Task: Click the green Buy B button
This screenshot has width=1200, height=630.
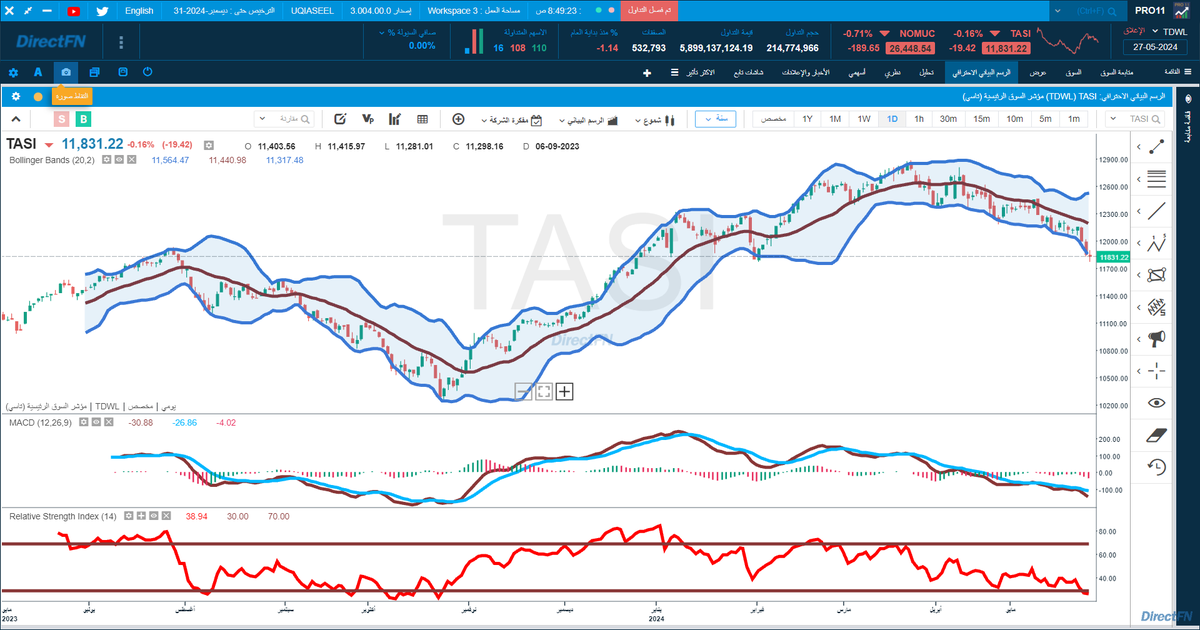Action: [x=84, y=119]
